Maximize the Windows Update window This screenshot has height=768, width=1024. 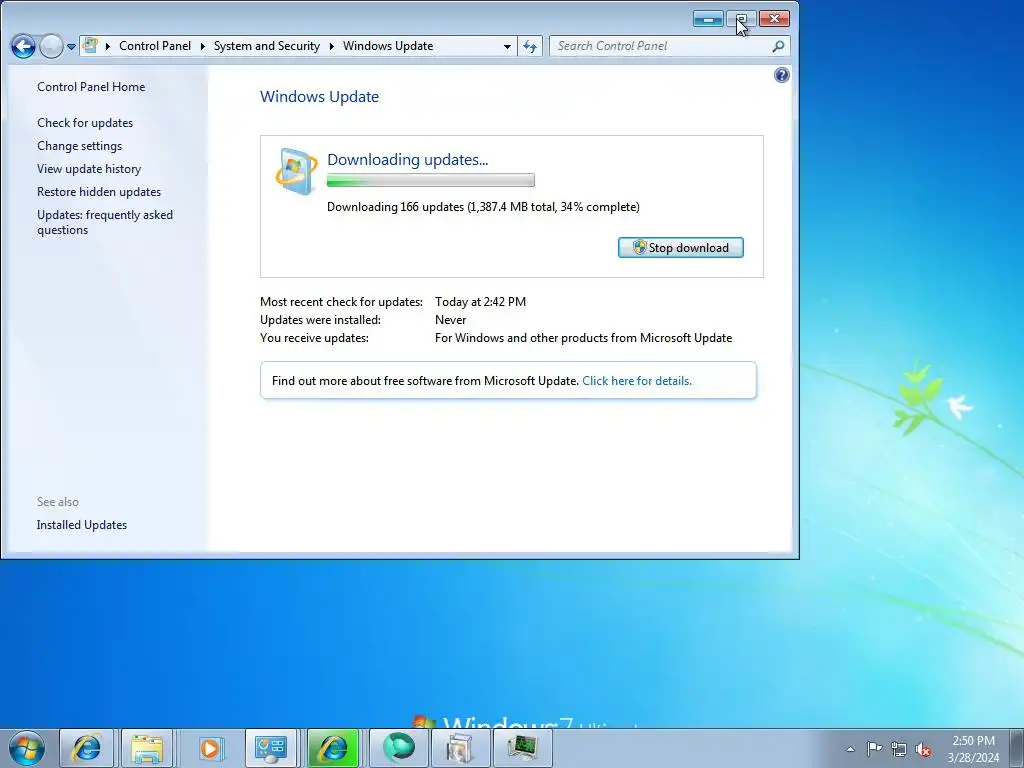click(x=741, y=19)
